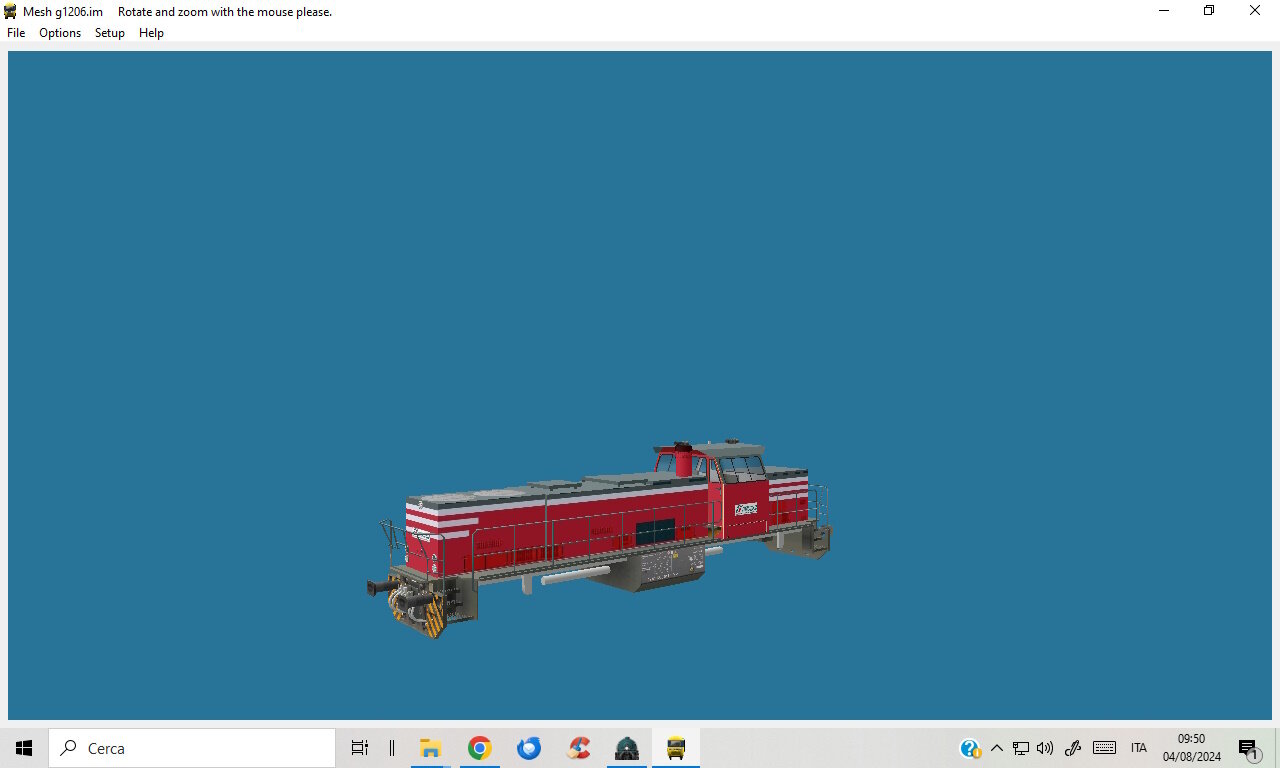Viewport: 1280px width, 768px height.
Task: Open the Windows Start menu
Action: [24, 748]
